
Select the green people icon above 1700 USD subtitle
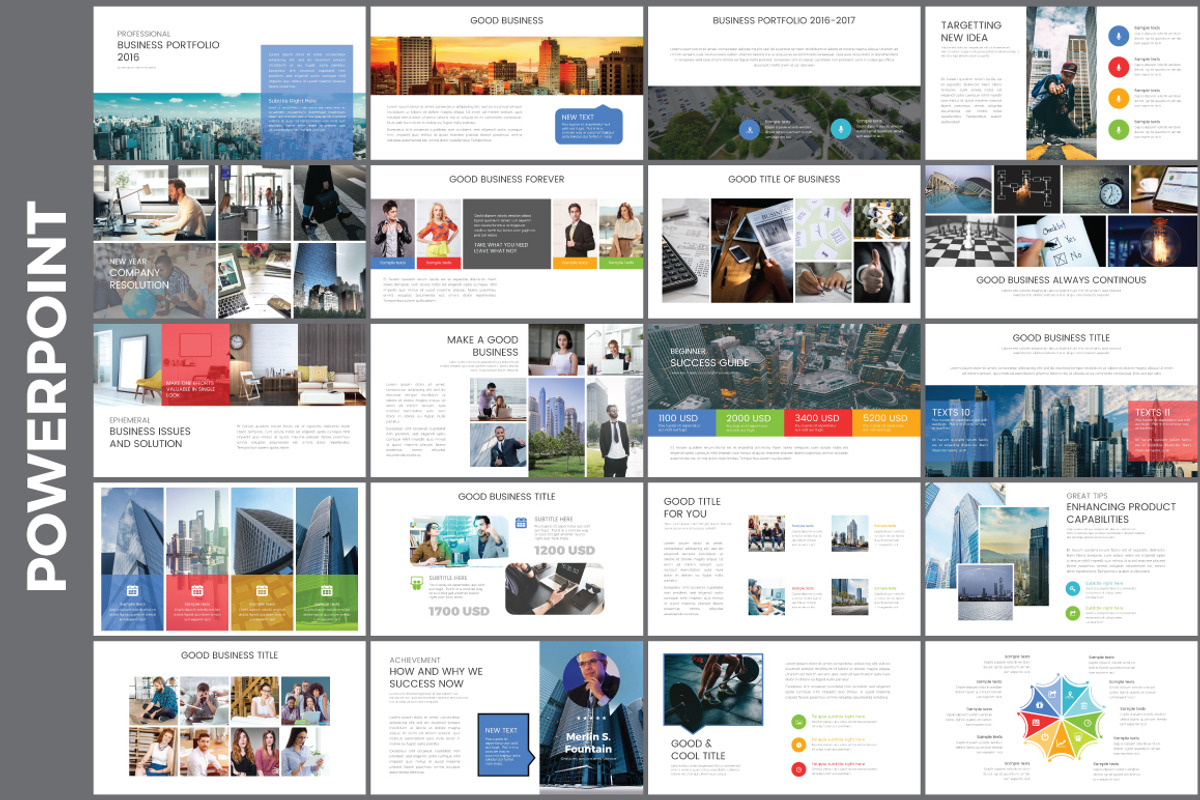(x=416, y=582)
